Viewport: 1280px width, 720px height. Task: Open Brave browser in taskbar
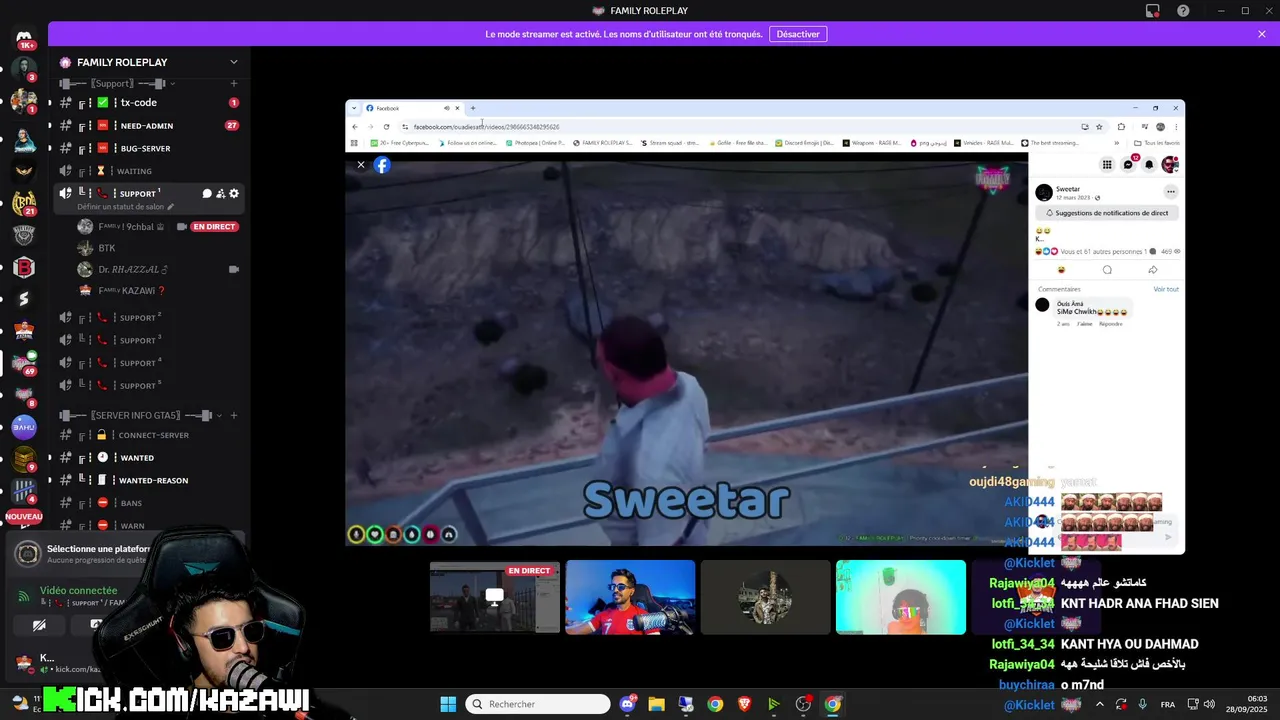744,704
